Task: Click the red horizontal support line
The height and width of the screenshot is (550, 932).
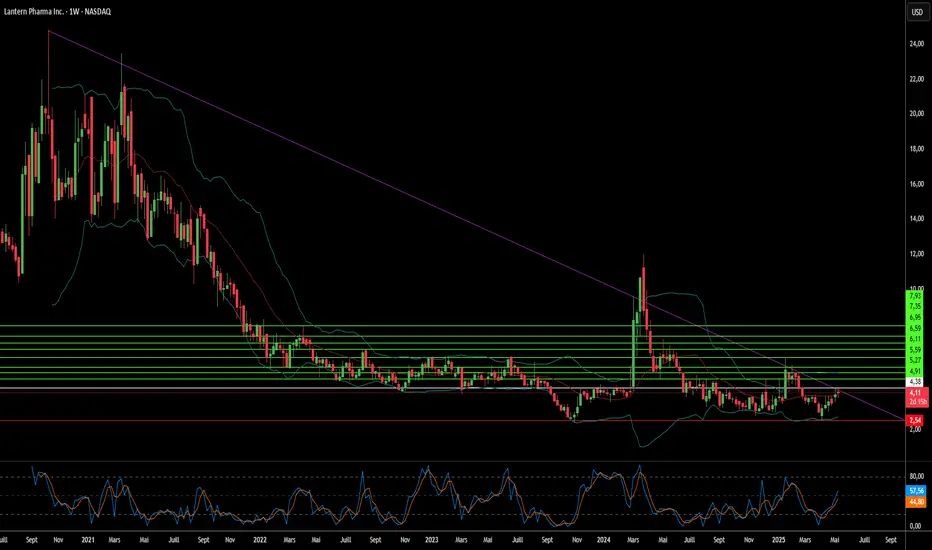Action: (300, 421)
